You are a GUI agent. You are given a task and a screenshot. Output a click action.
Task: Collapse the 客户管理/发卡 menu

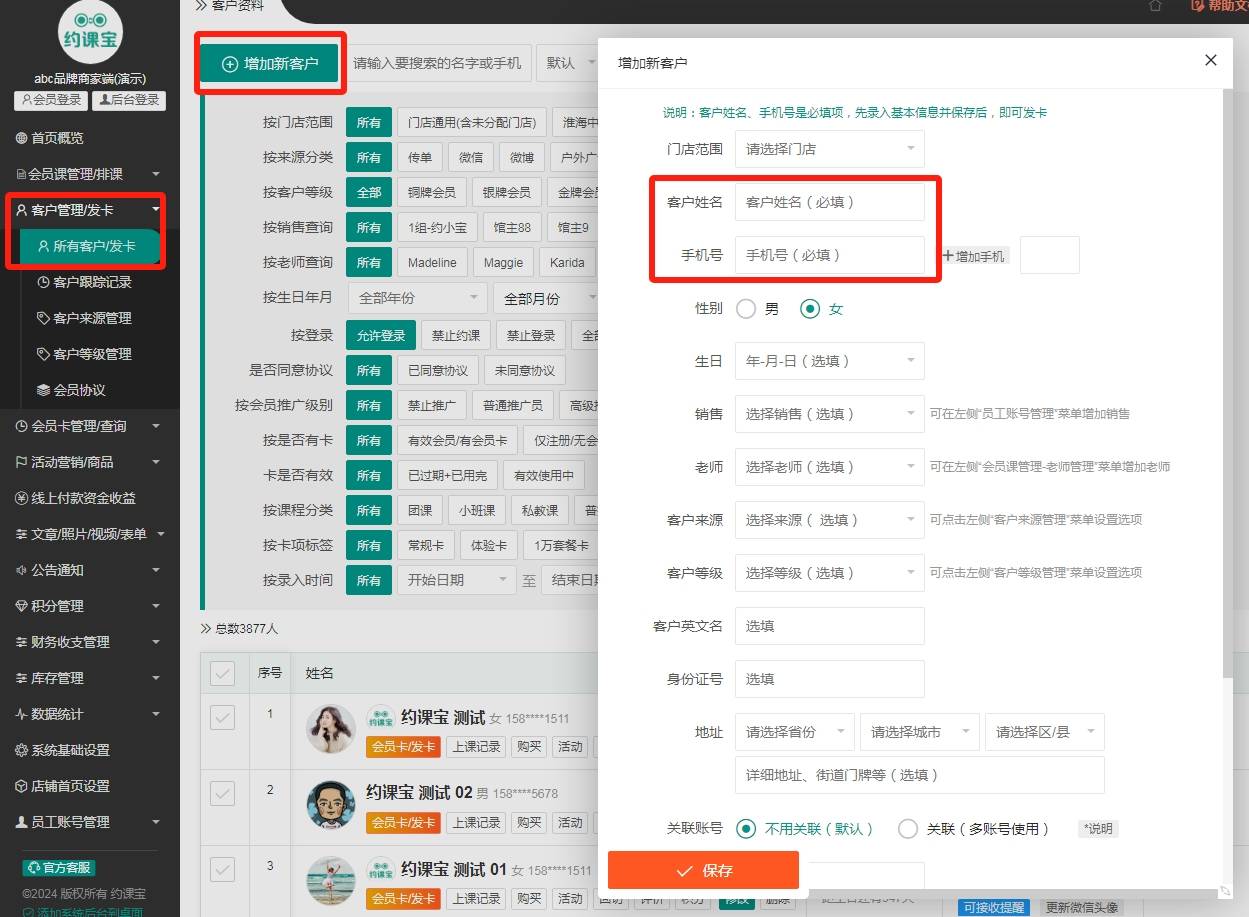[x=88, y=210]
